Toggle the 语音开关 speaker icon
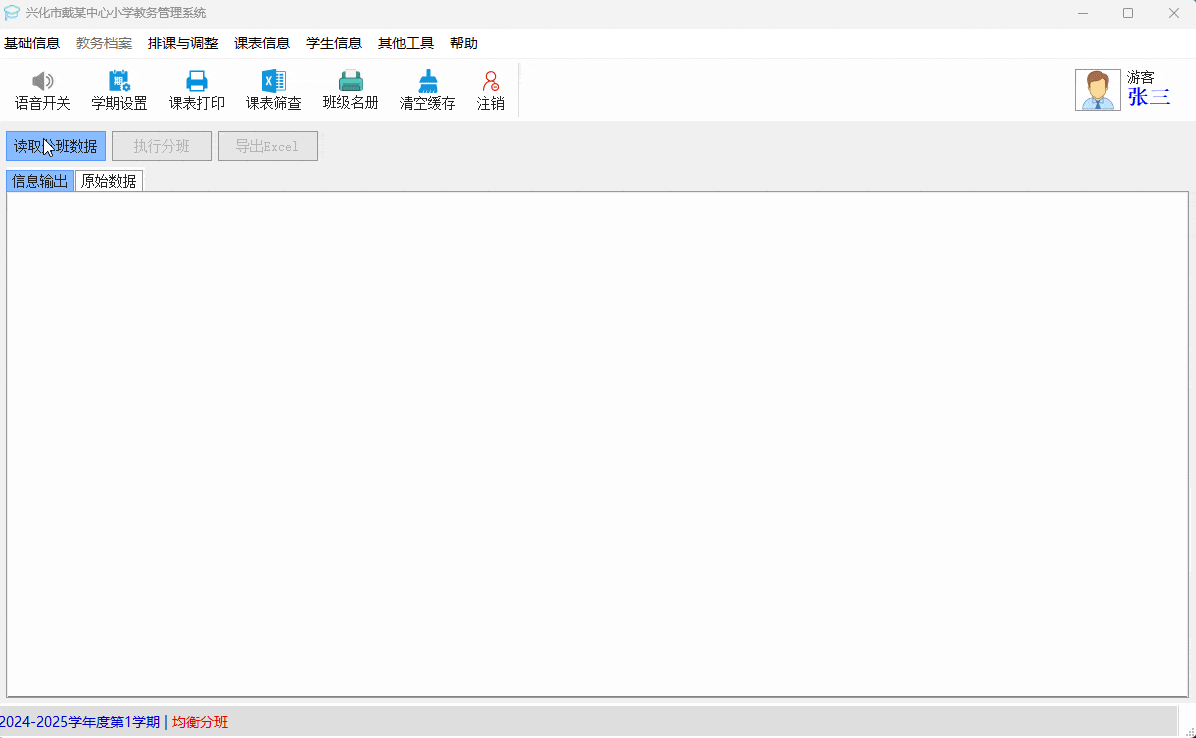 tap(43, 81)
